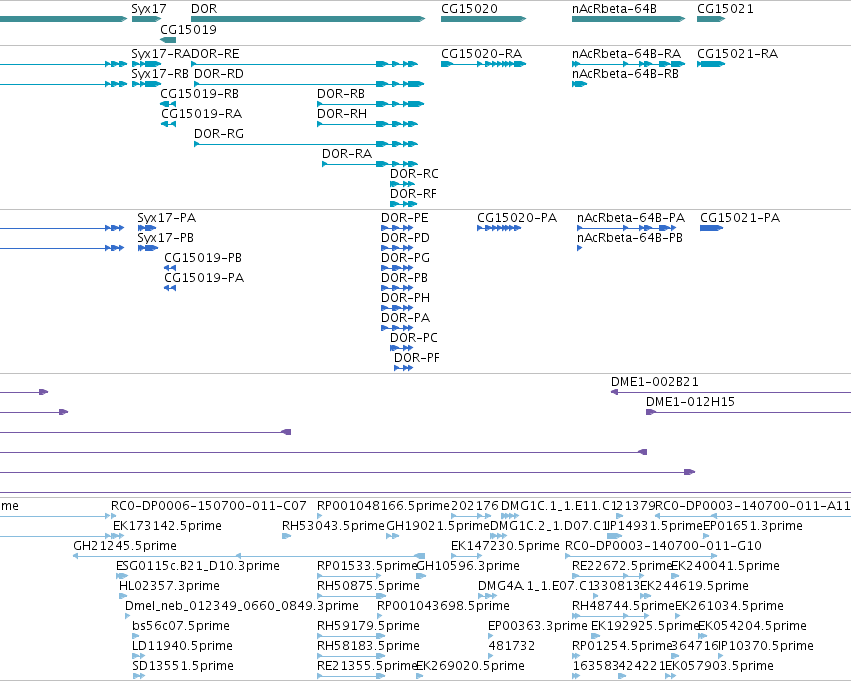
Task: Select protein DOR-PF
Action: [x=404, y=368]
